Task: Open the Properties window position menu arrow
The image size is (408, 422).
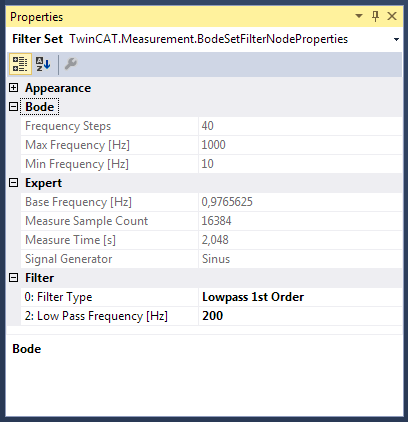Action: point(359,16)
